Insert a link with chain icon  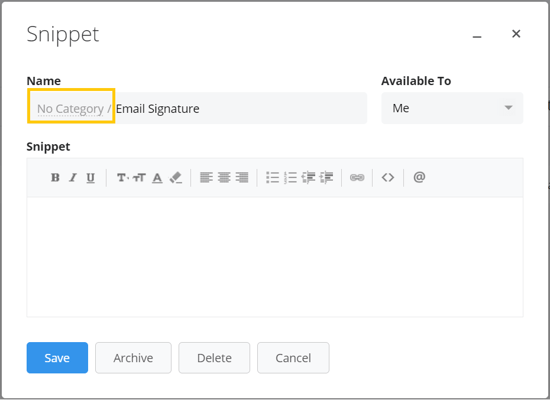click(x=357, y=178)
